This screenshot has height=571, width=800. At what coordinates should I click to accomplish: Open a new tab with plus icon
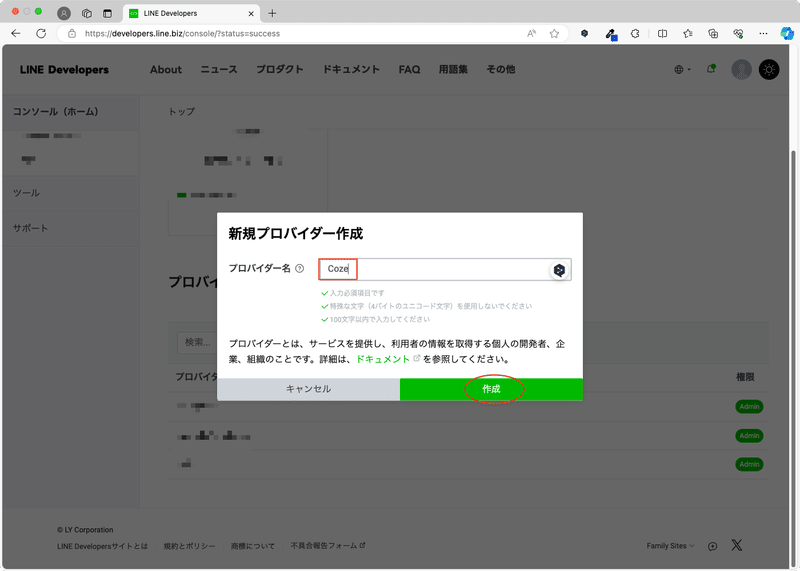point(272,13)
